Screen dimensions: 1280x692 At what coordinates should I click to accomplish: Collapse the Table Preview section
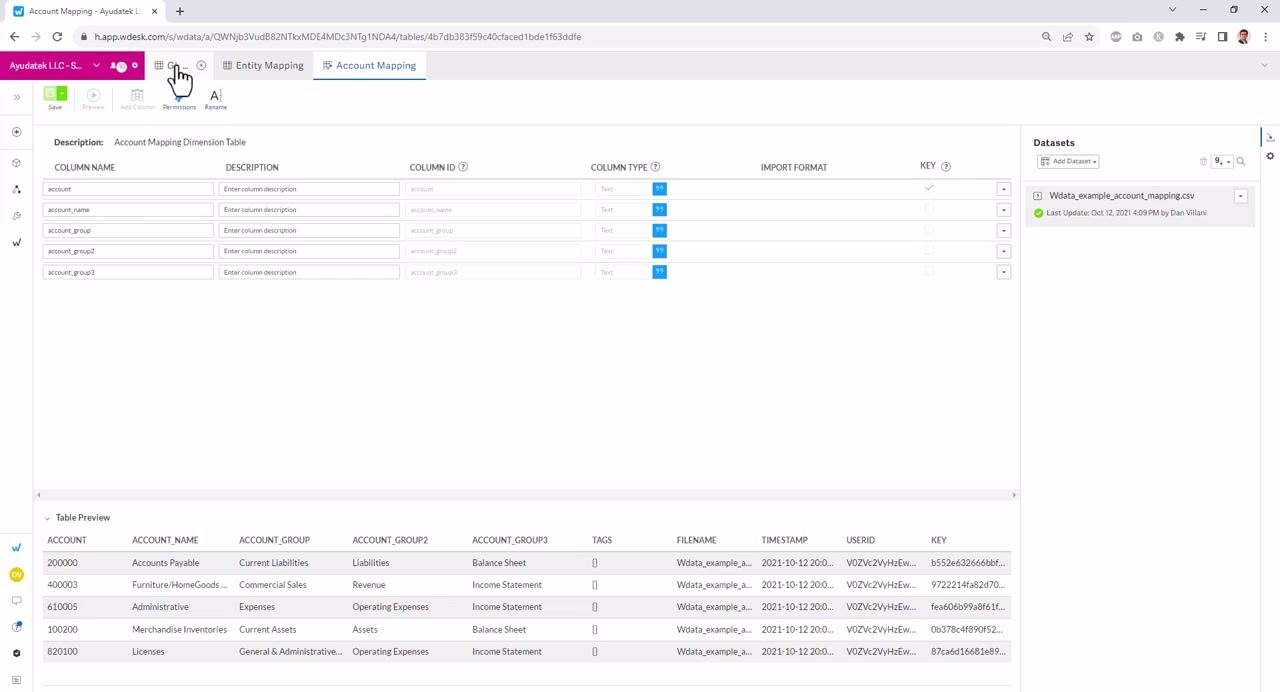pos(47,518)
